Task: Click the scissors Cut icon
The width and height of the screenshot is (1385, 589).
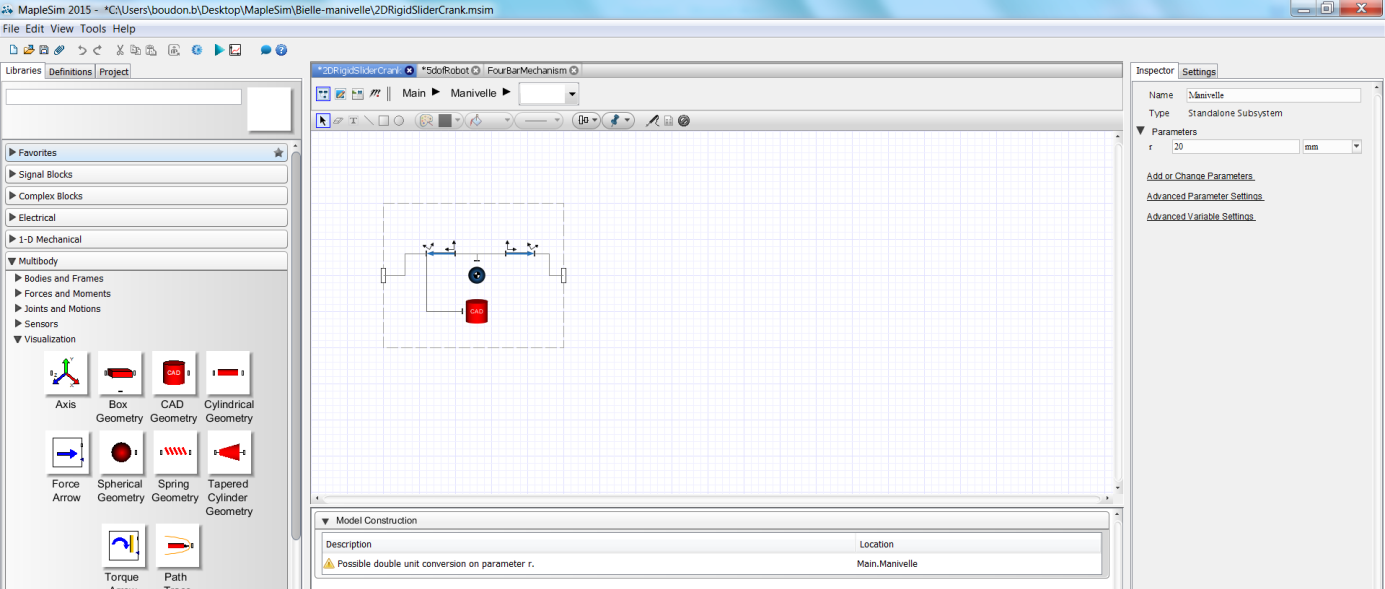Action: tap(120, 50)
